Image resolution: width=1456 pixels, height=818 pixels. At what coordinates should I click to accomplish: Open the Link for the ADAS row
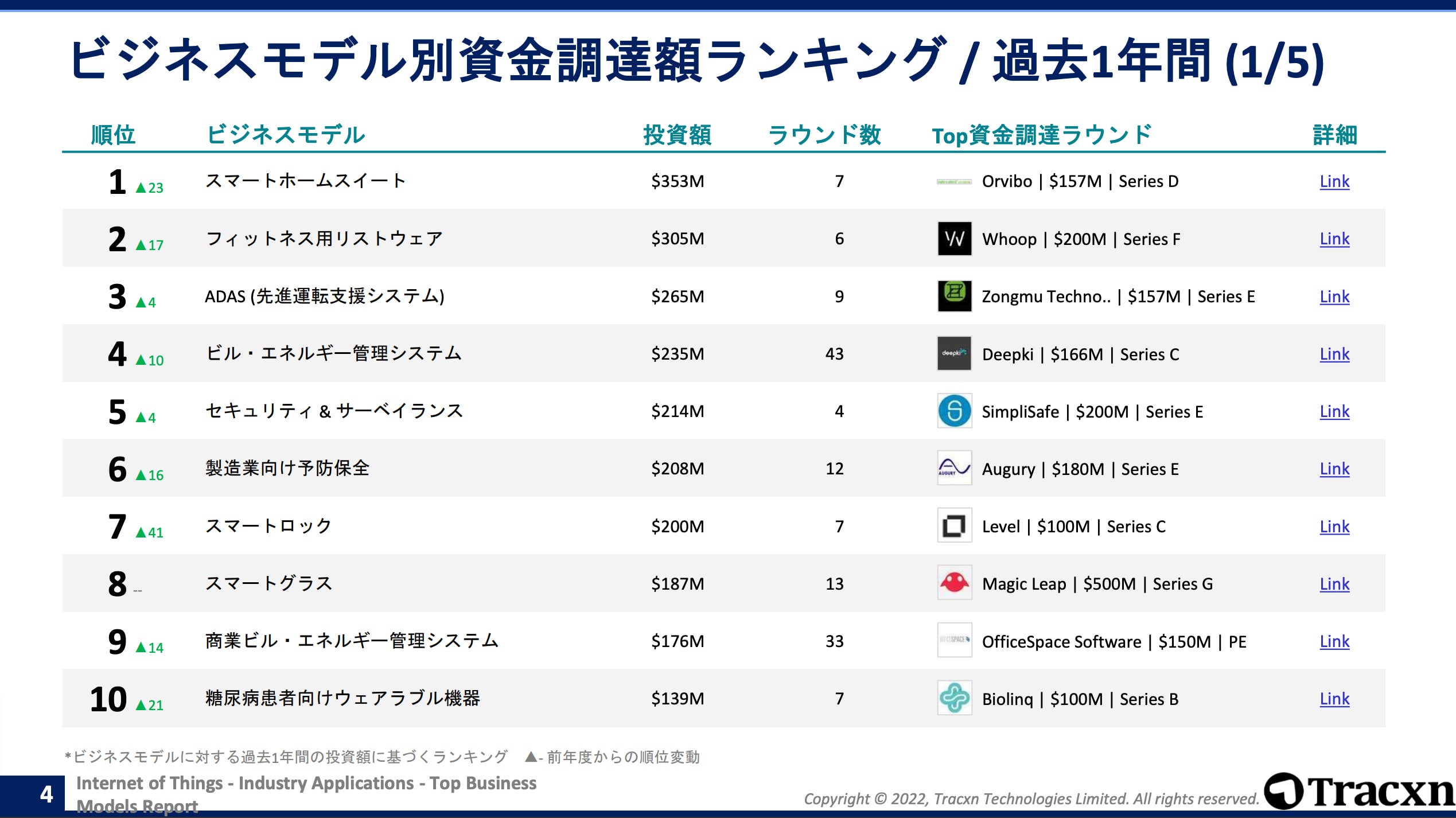coord(1334,297)
